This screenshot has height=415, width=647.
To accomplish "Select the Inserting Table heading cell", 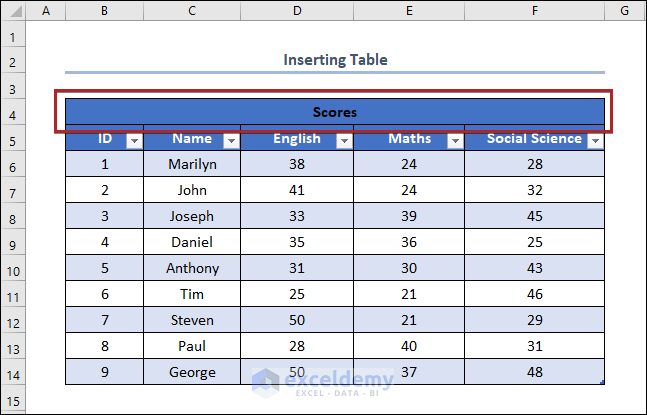I will coord(335,60).
